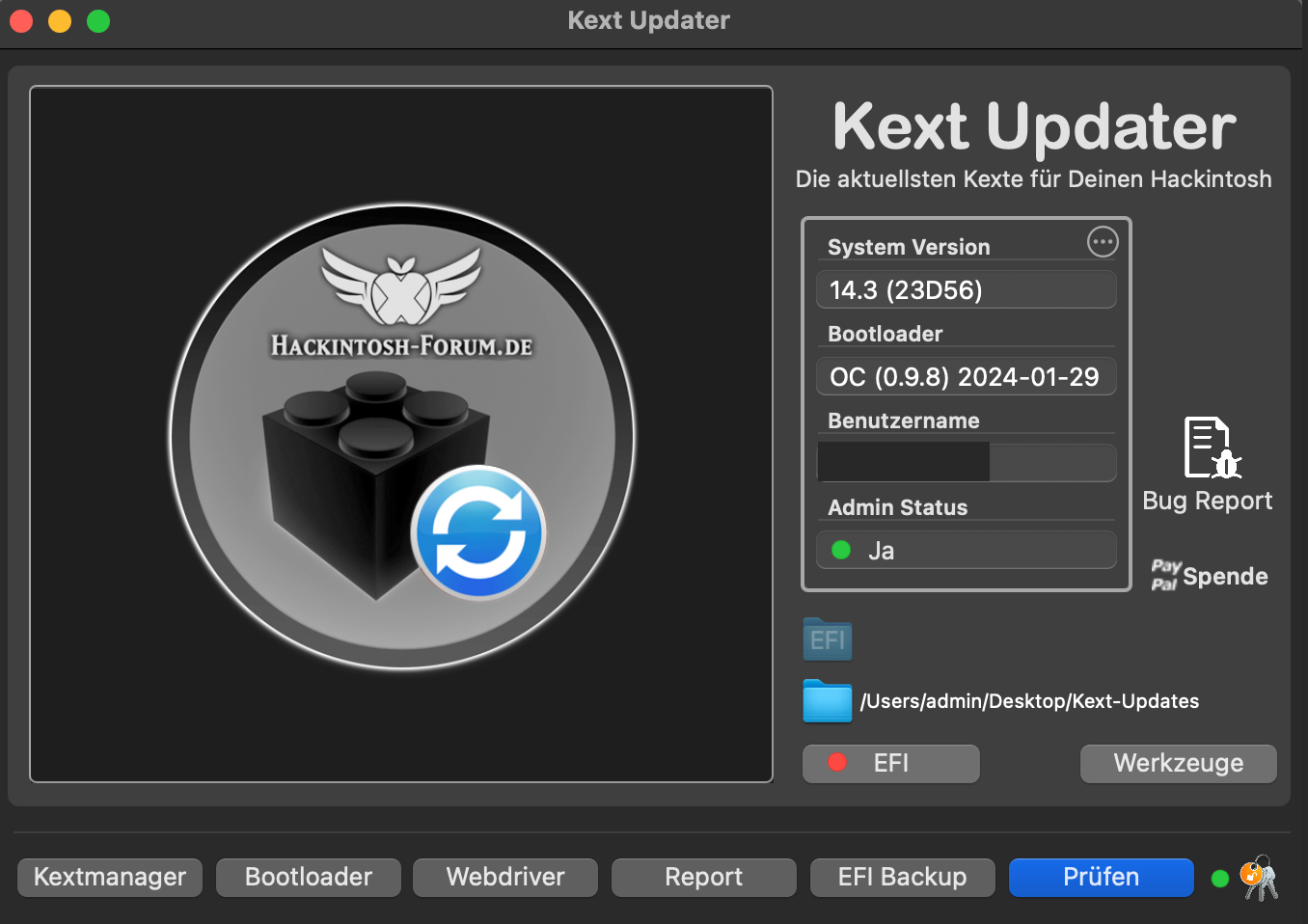Image resolution: width=1308 pixels, height=924 pixels.
Task: Open the blue Kext-Updates folder icon
Action: 828,701
